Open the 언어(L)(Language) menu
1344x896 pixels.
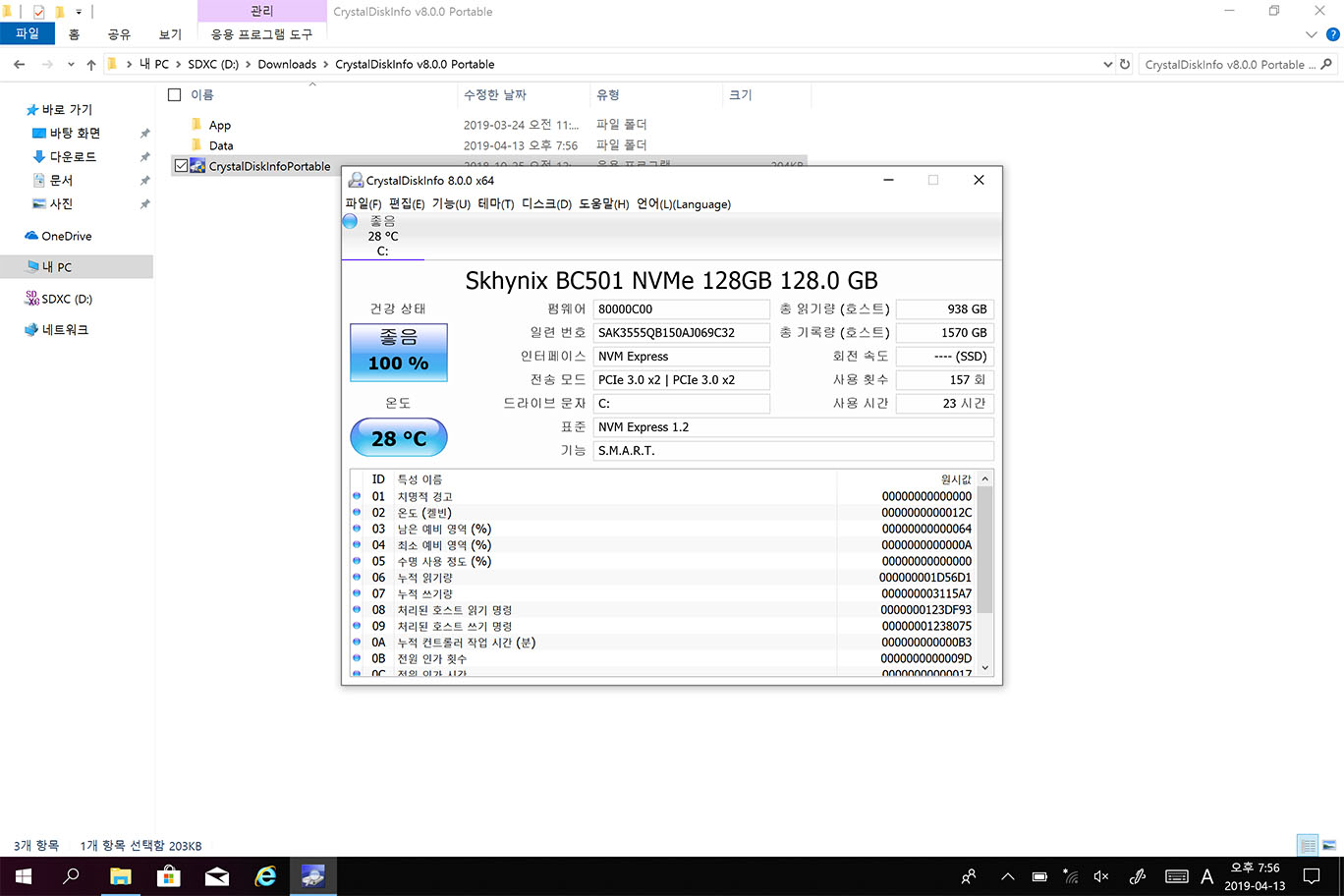(684, 203)
